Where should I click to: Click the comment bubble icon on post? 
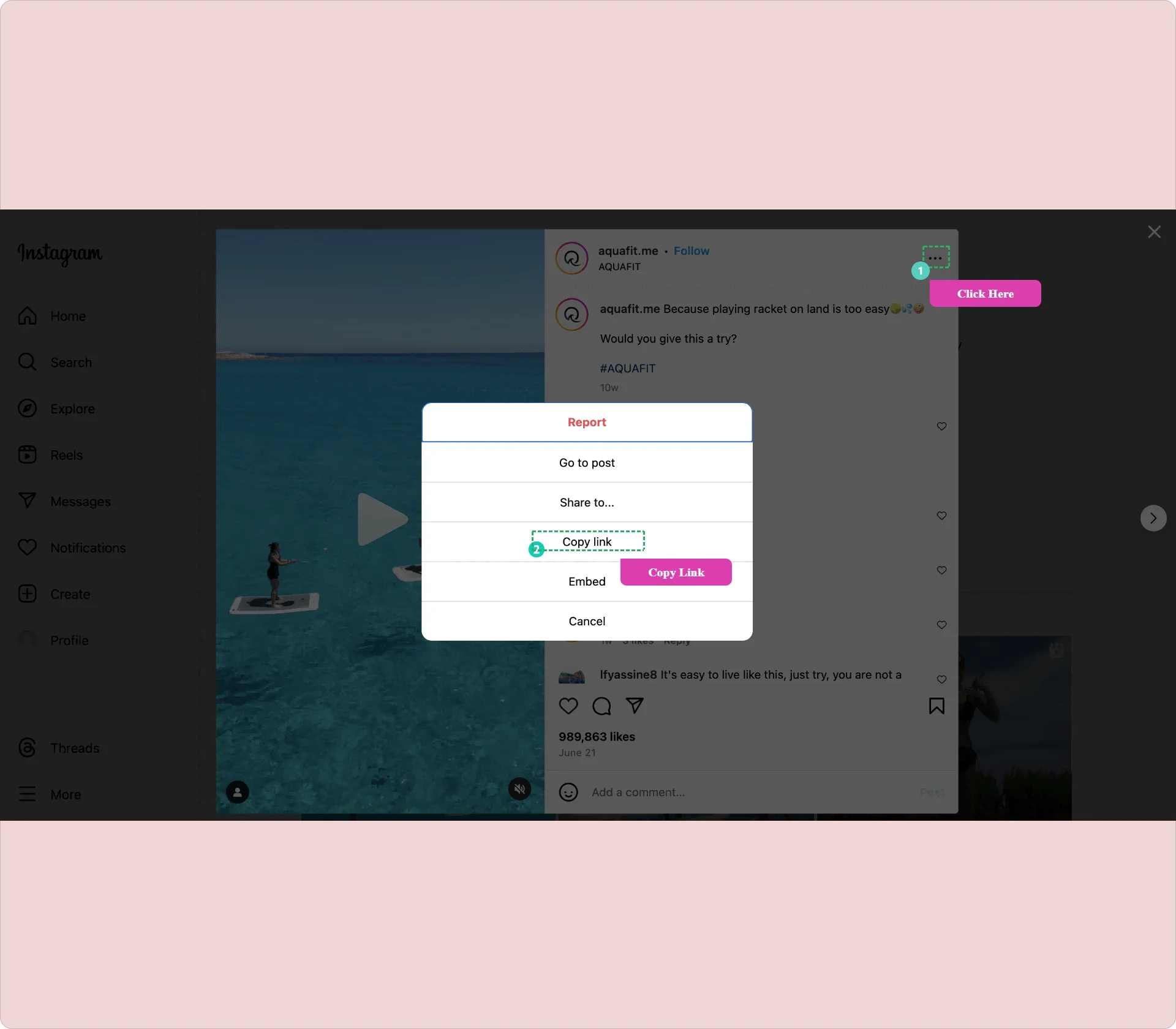click(602, 705)
